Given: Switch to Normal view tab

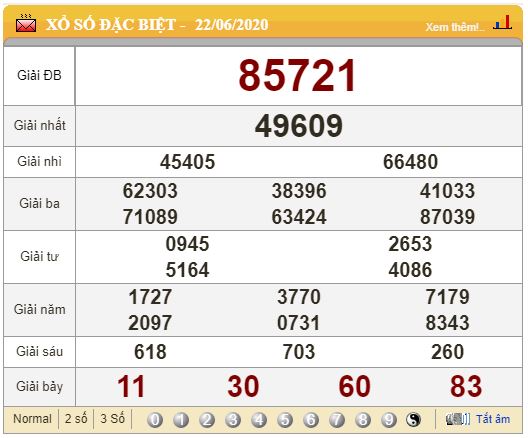Looking at the screenshot, I should pyautogui.click(x=32, y=419).
